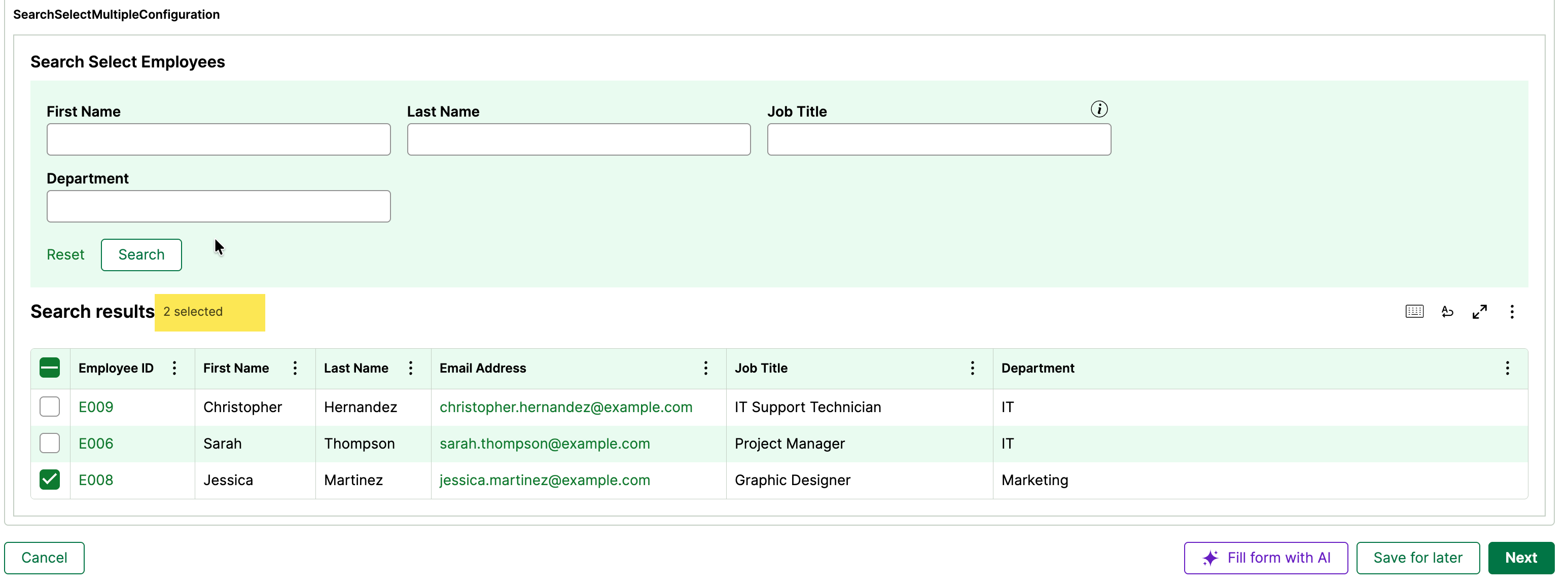The width and height of the screenshot is (1568, 588).
Task: Open the Job Title column options menu
Action: coord(972,369)
